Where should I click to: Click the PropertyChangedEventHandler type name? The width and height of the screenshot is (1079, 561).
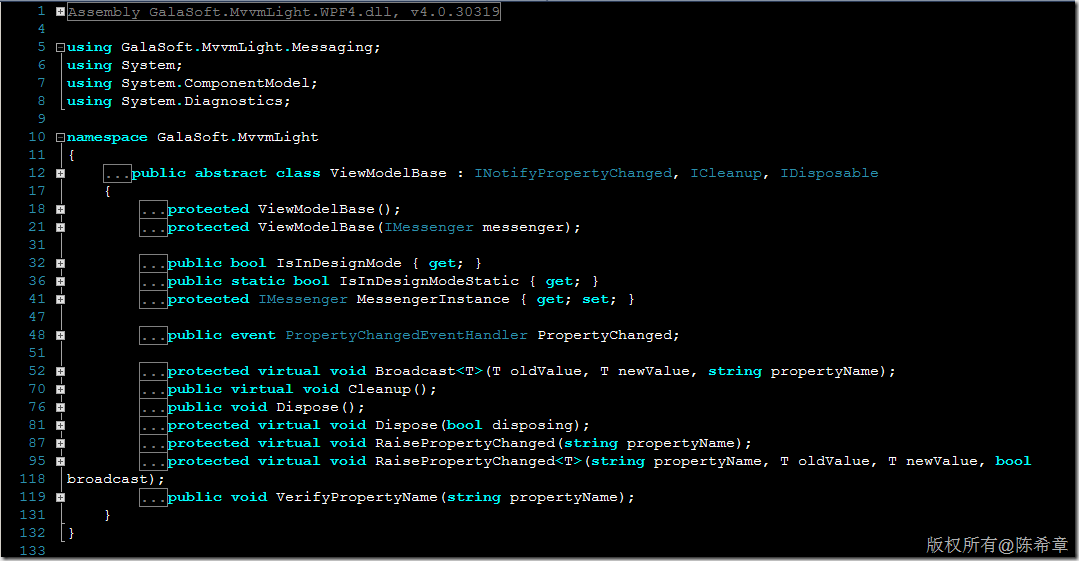click(407, 335)
